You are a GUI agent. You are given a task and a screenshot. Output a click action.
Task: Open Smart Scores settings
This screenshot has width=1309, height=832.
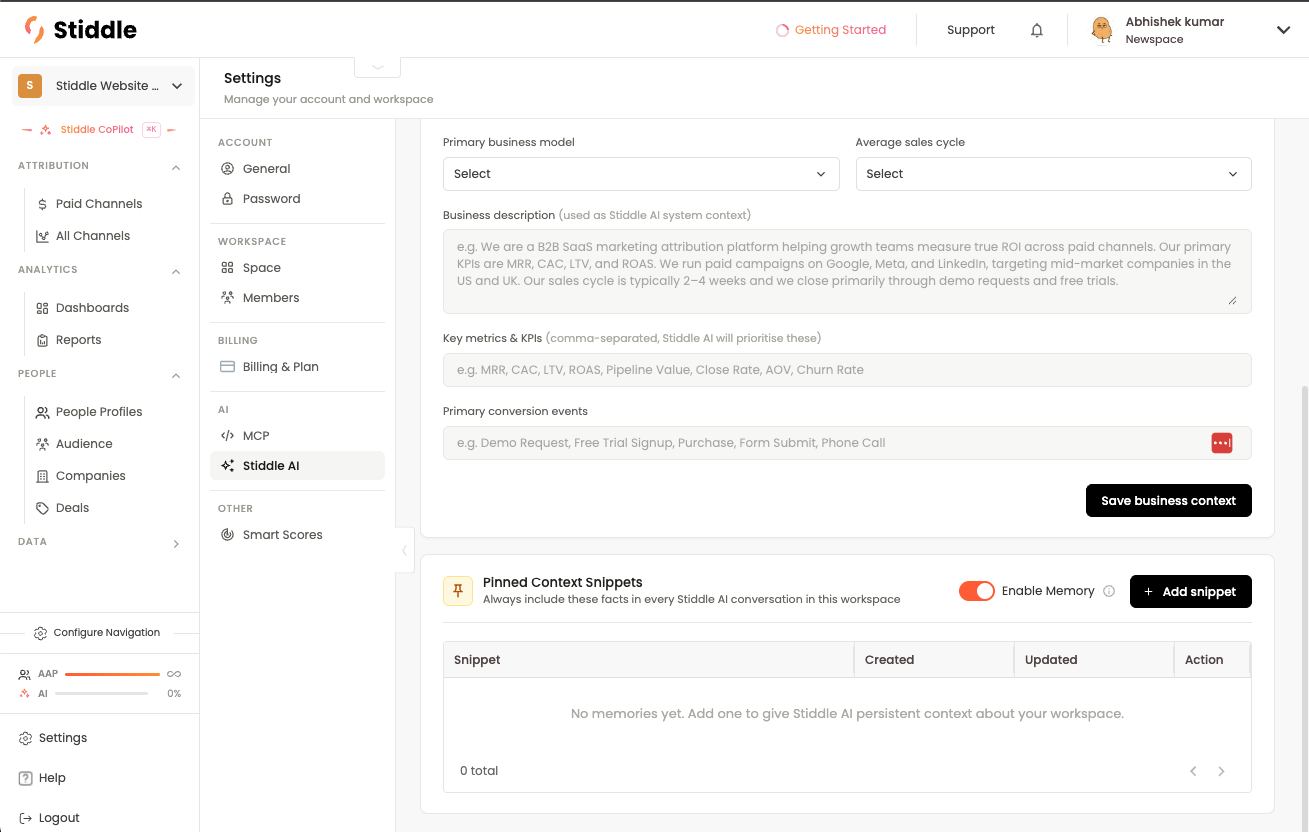pyautogui.click(x=297, y=535)
